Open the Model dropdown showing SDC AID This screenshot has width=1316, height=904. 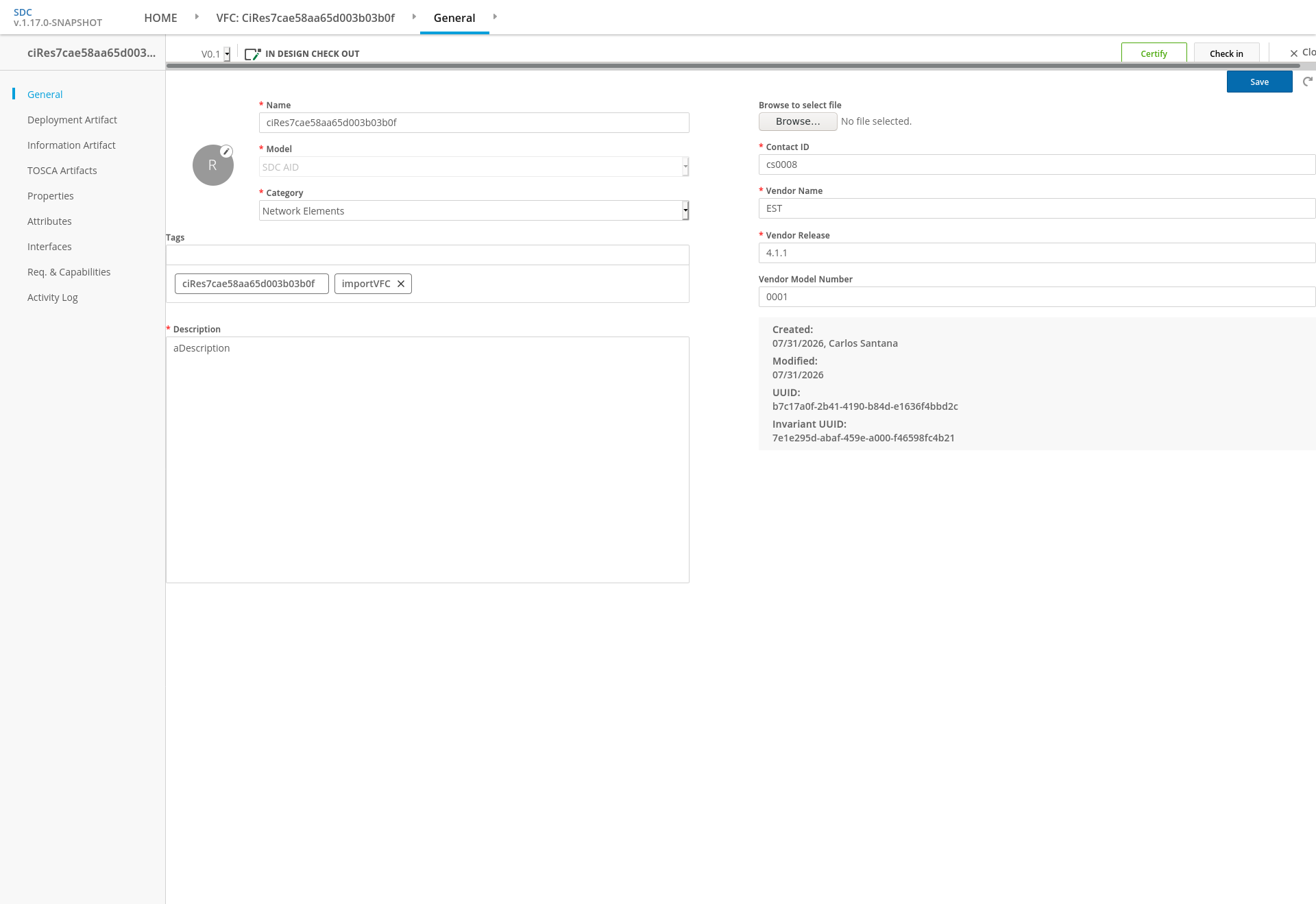click(474, 167)
